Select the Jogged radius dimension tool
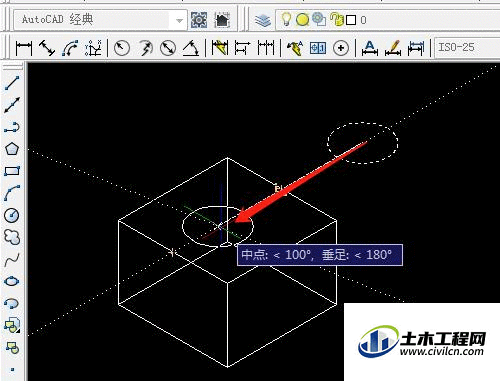This screenshot has width=500, height=381. click(x=145, y=48)
